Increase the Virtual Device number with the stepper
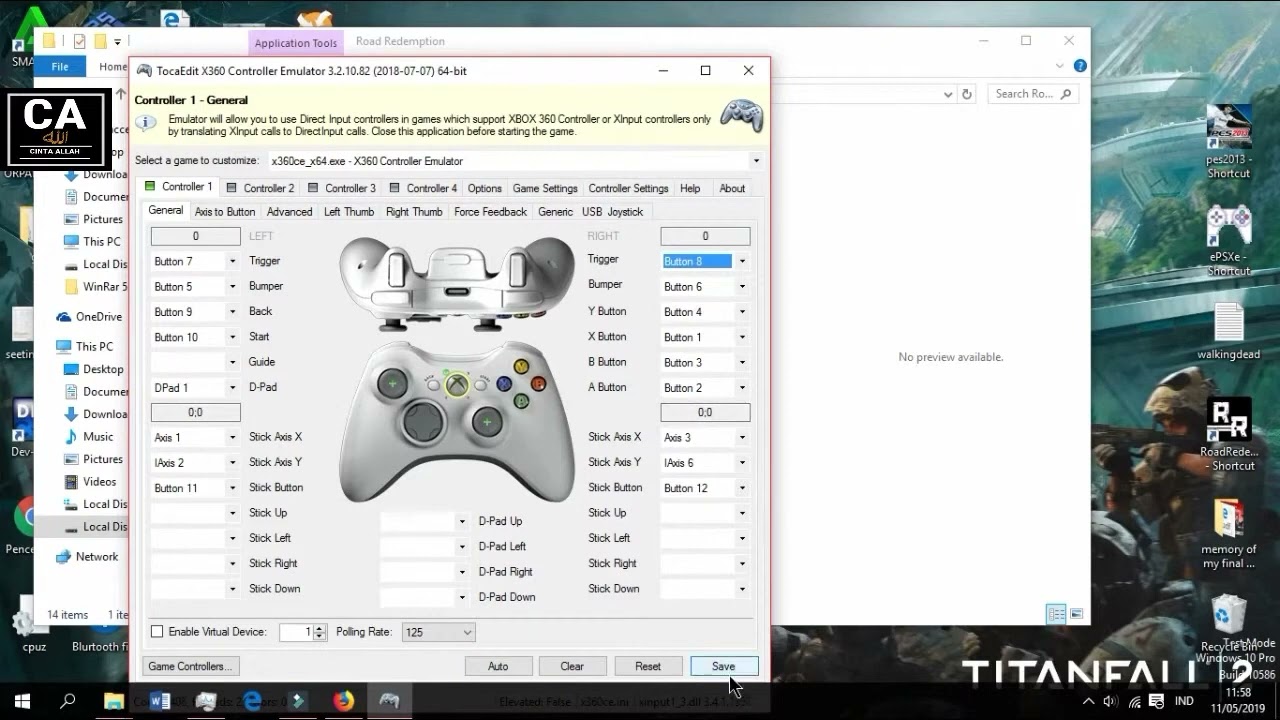1280x720 pixels. coord(320,628)
